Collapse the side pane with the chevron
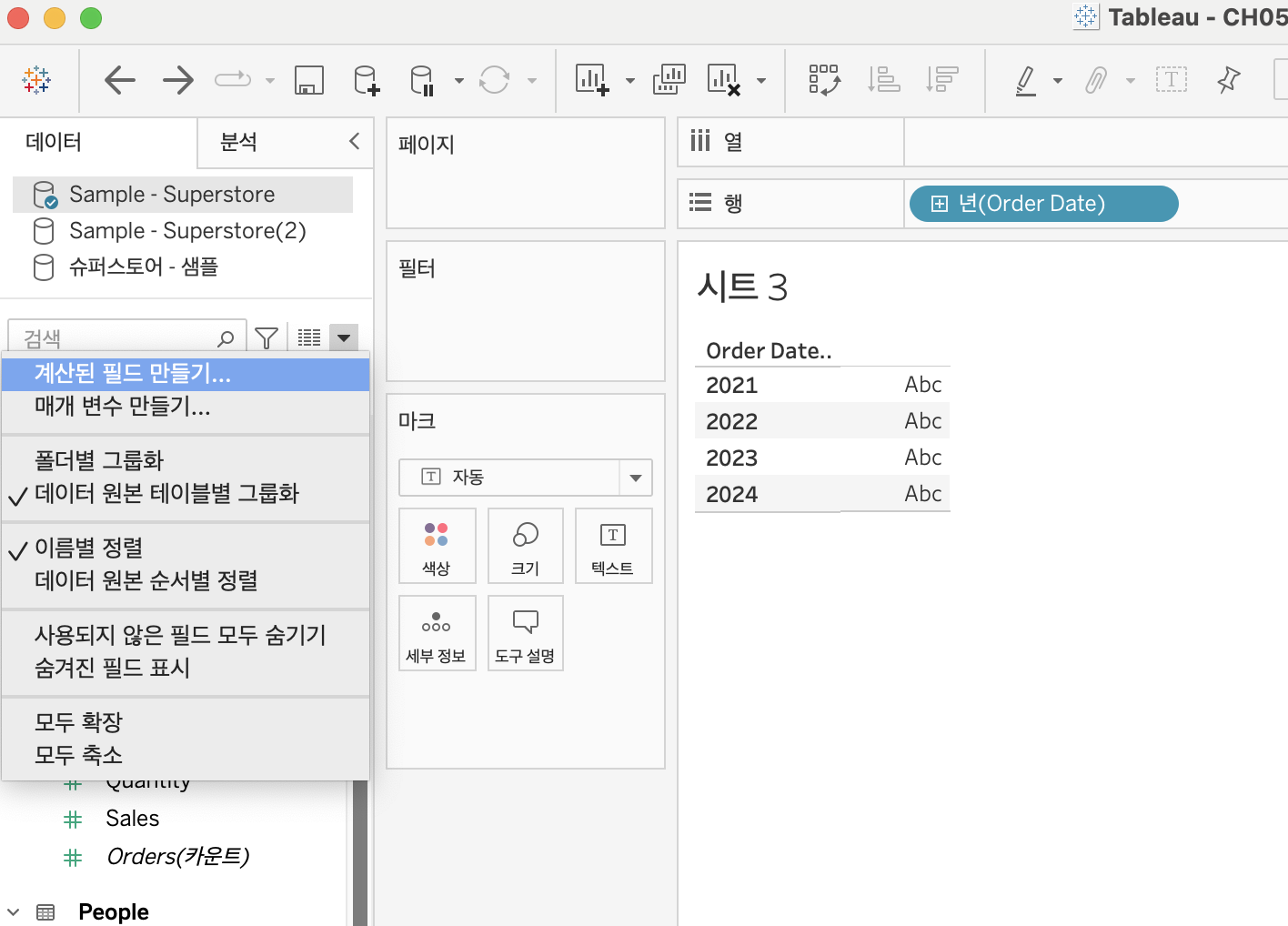 coord(355,141)
